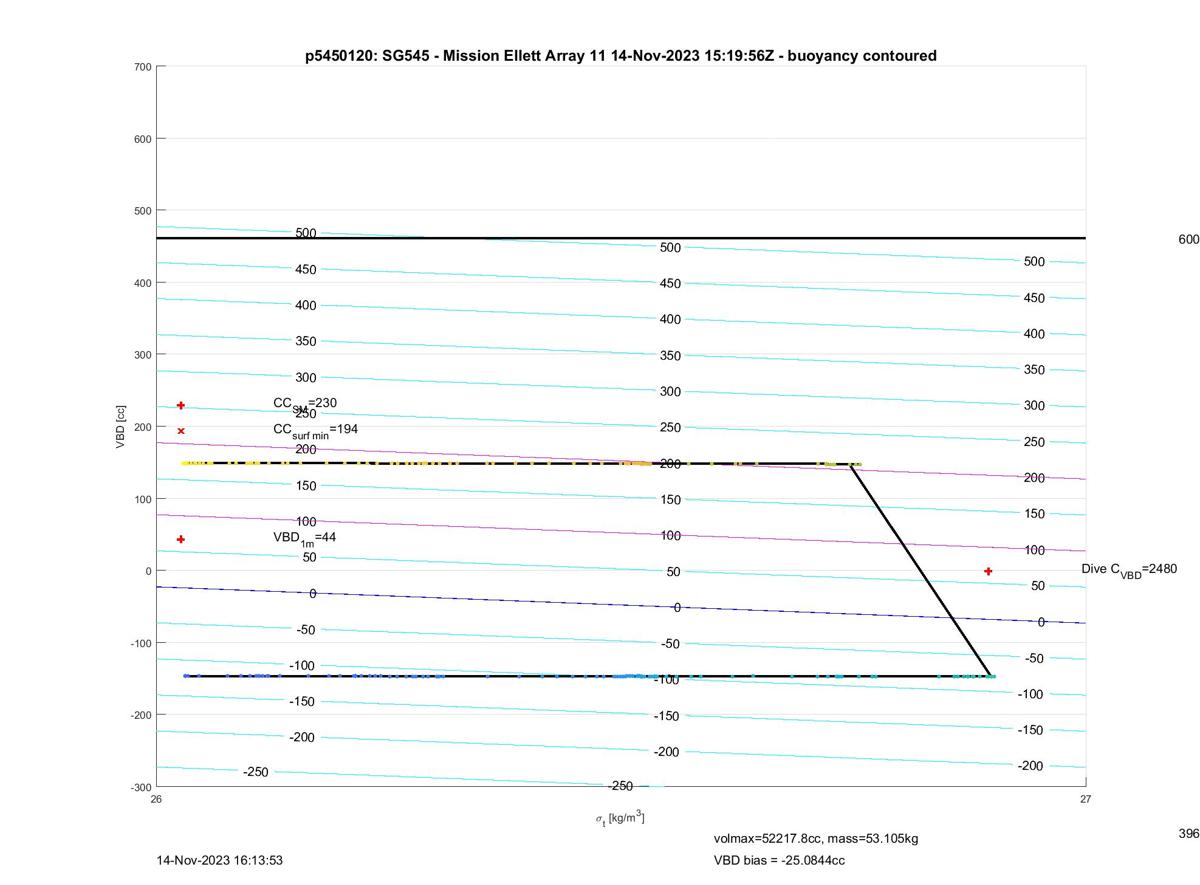Click the thick black horizontal line near VBD 460
This screenshot has height=885, width=1200.
tap(621, 238)
